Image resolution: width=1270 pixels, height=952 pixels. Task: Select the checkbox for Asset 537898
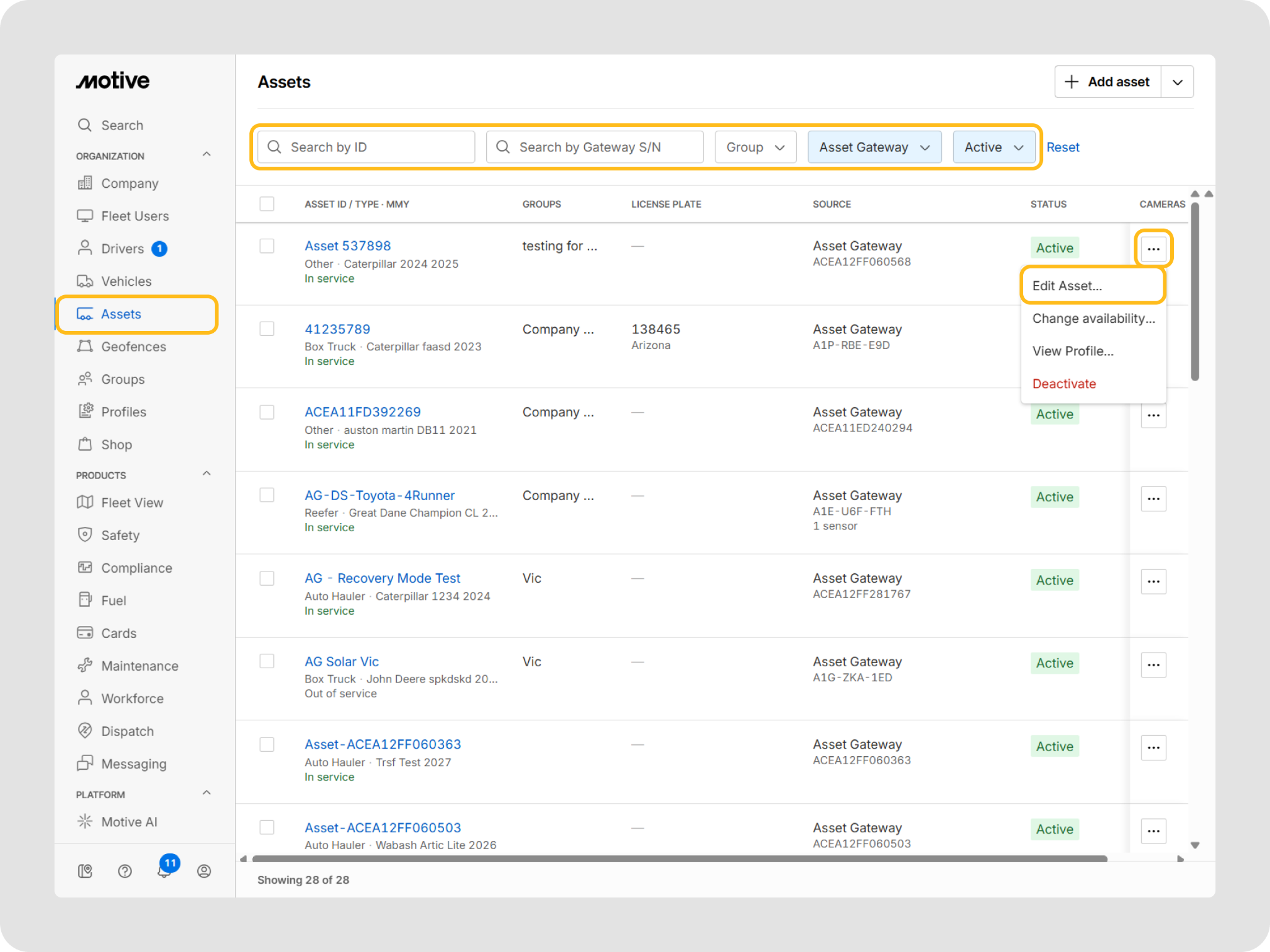click(267, 246)
